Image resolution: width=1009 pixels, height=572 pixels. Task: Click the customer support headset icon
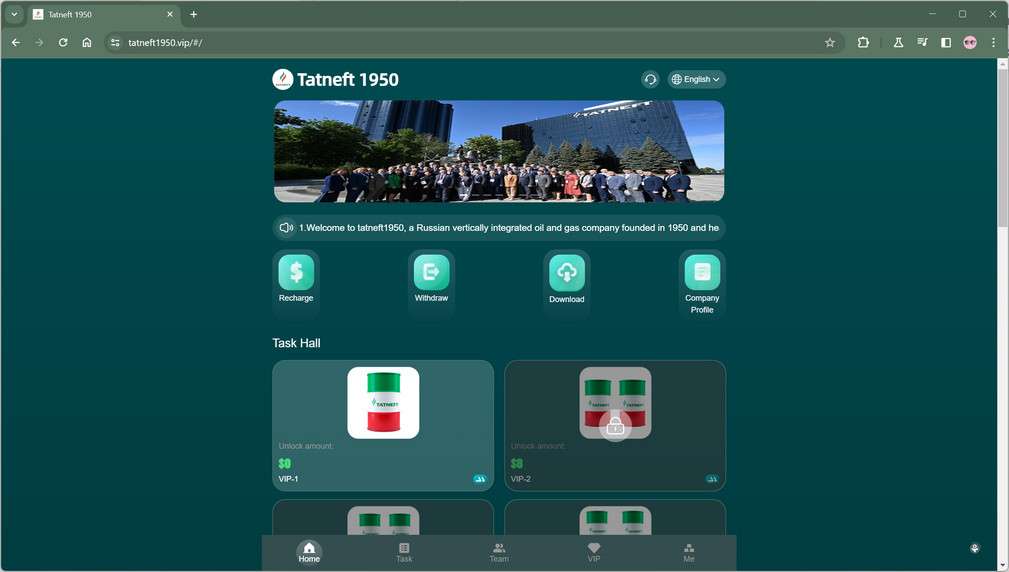click(650, 79)
